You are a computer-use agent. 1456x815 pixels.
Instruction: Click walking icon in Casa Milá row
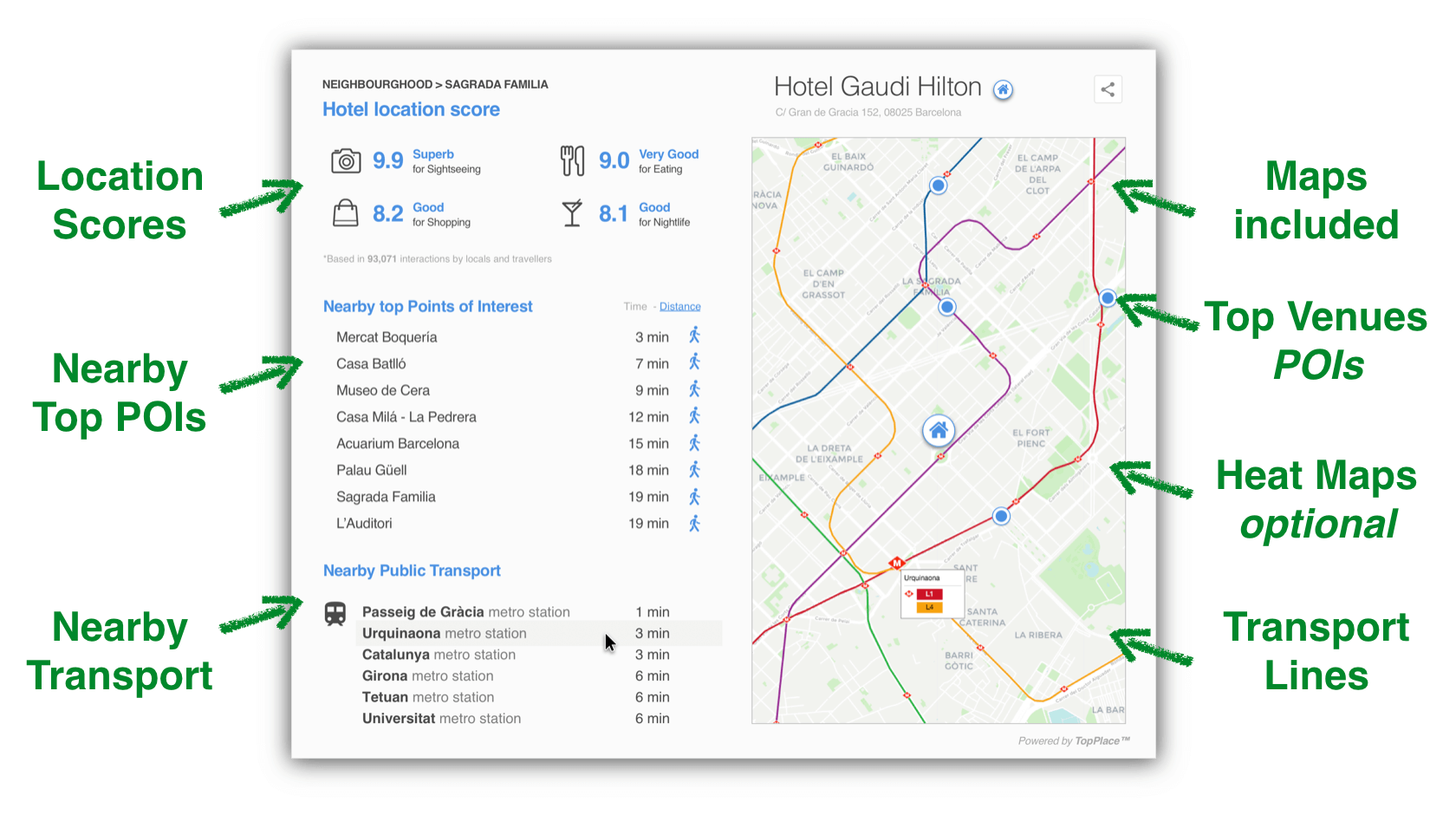(x=694, y=416)
